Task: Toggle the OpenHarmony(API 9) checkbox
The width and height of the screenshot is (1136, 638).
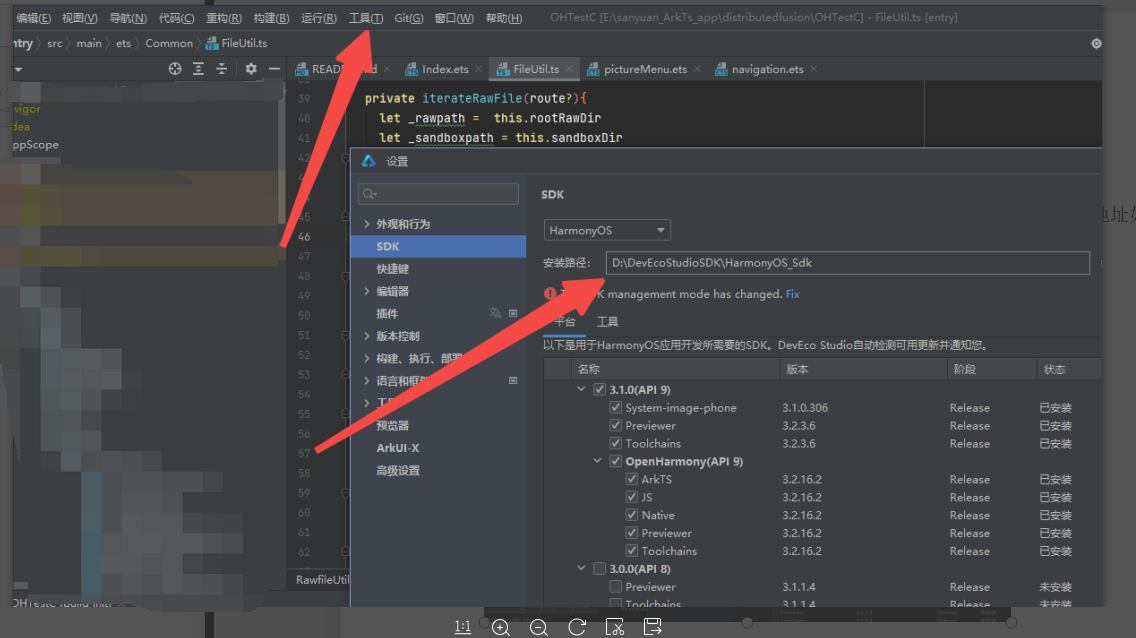Action: pyautogui.click(x=615, y=461)
